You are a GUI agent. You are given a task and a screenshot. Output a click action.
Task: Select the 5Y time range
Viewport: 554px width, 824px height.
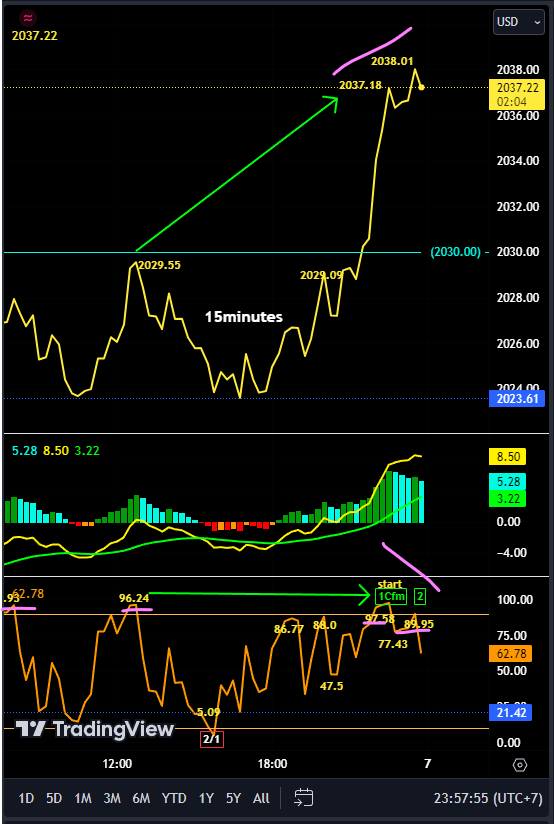coord(233,798)
